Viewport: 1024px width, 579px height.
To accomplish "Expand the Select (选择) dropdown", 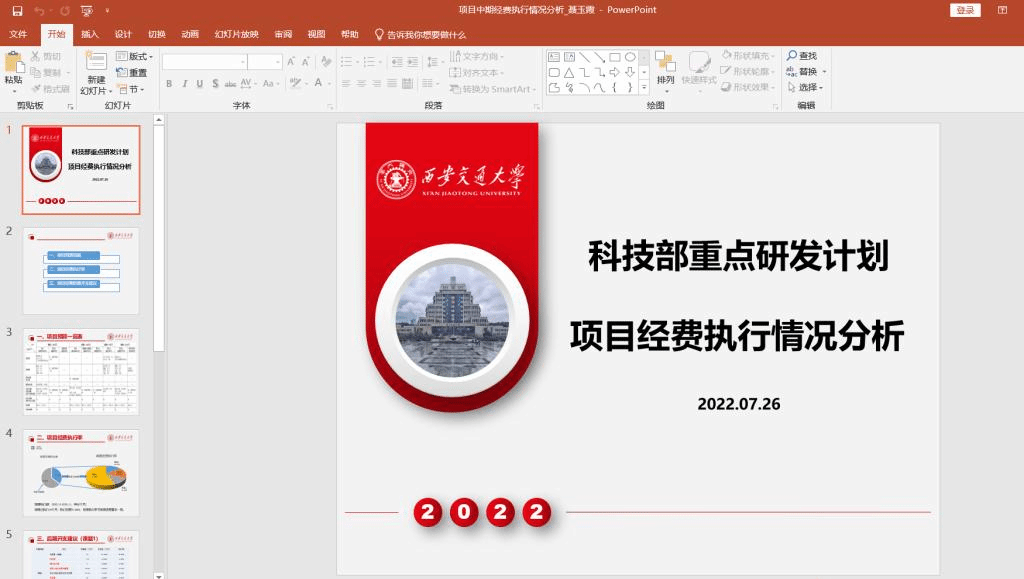I will (x=806, y=87).
